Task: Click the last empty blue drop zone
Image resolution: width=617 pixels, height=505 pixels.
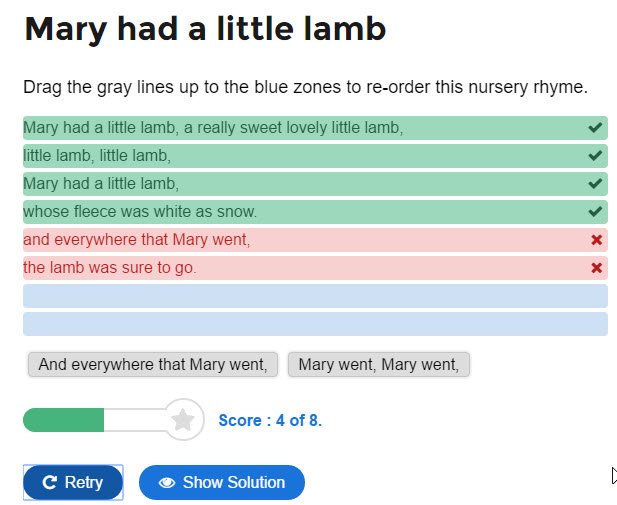Action: tap(315, 324)
